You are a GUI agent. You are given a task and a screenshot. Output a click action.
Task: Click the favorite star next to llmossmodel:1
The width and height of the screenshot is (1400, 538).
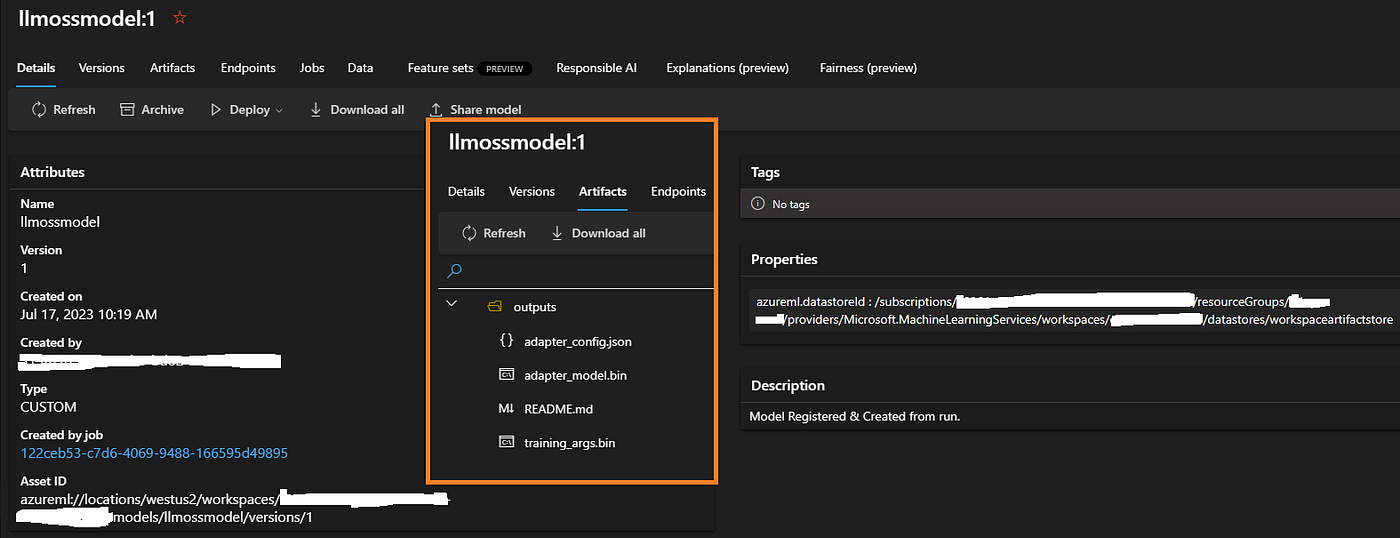[x=180, y=18]
